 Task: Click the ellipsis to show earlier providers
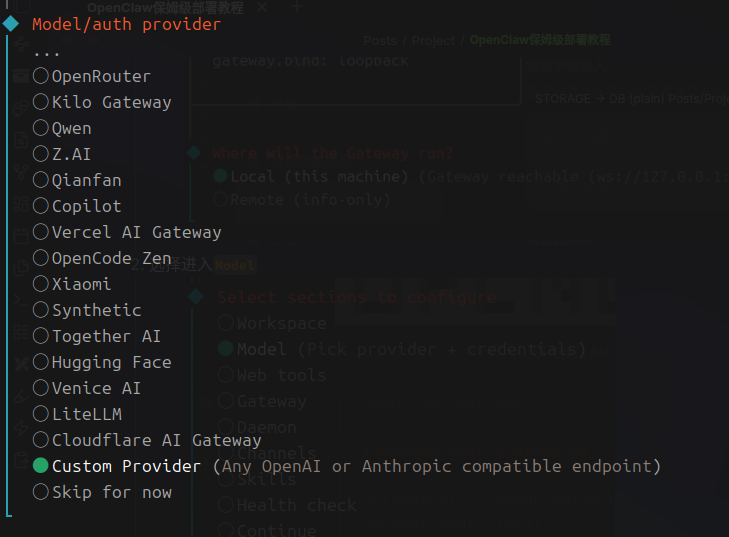pyautogui.click(x=46, y=51)
